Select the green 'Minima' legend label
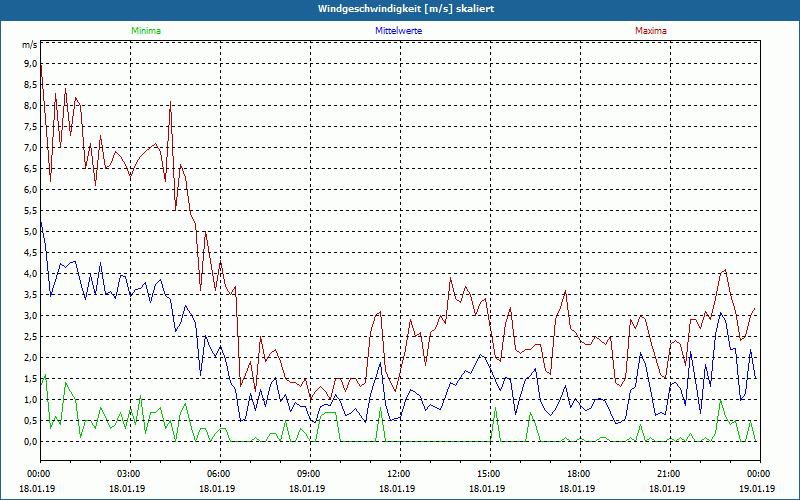 (x=146, y=31)
